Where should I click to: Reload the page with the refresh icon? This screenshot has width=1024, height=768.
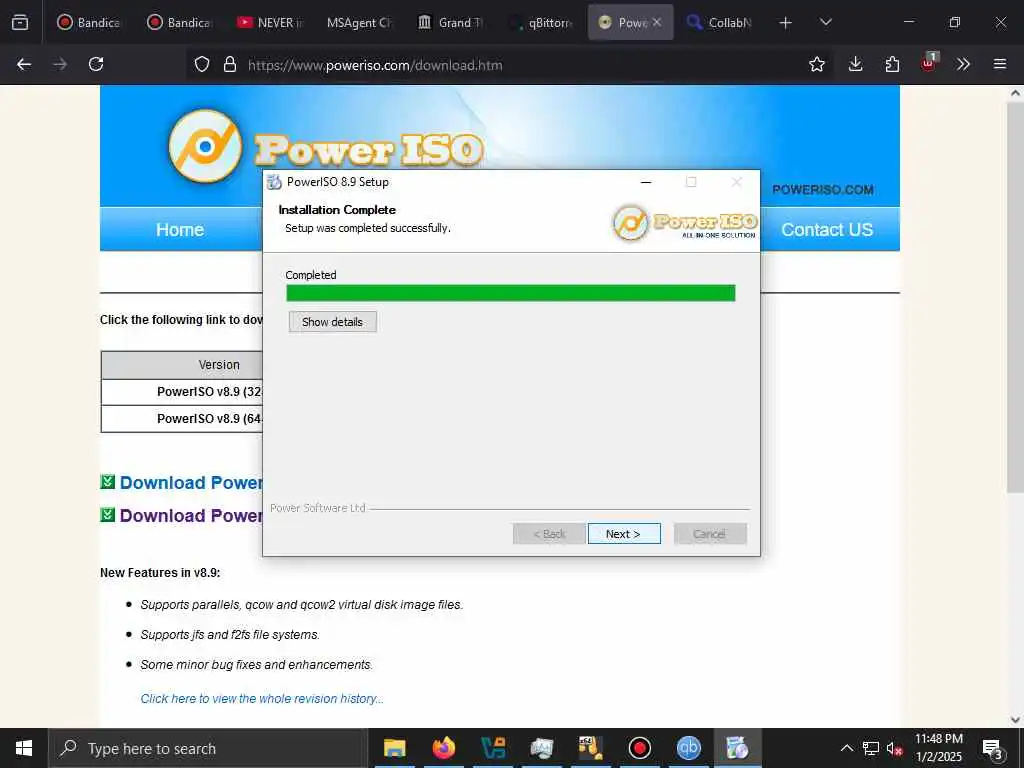click(x=96, y=64)
